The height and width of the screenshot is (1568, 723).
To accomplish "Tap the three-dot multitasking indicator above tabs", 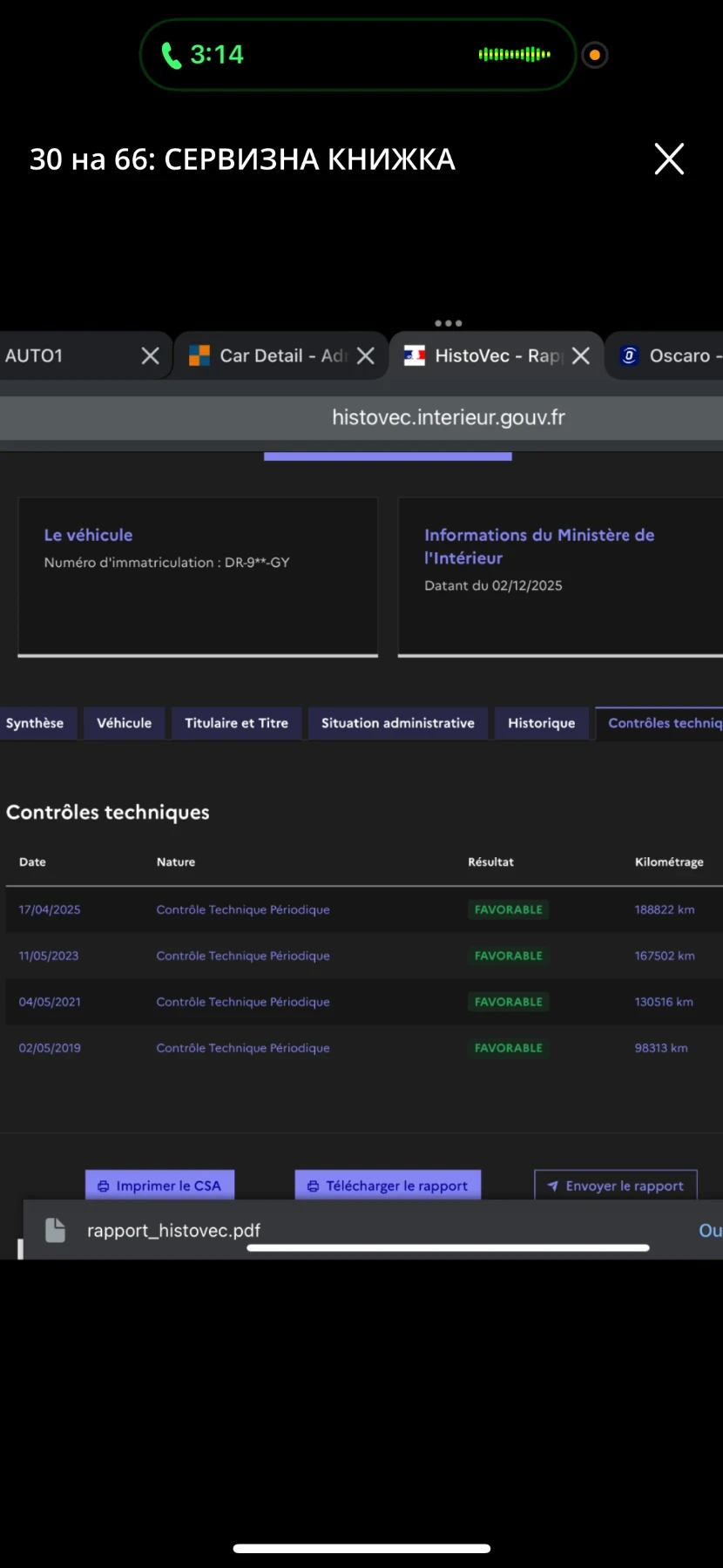I will tap(448, 323).
